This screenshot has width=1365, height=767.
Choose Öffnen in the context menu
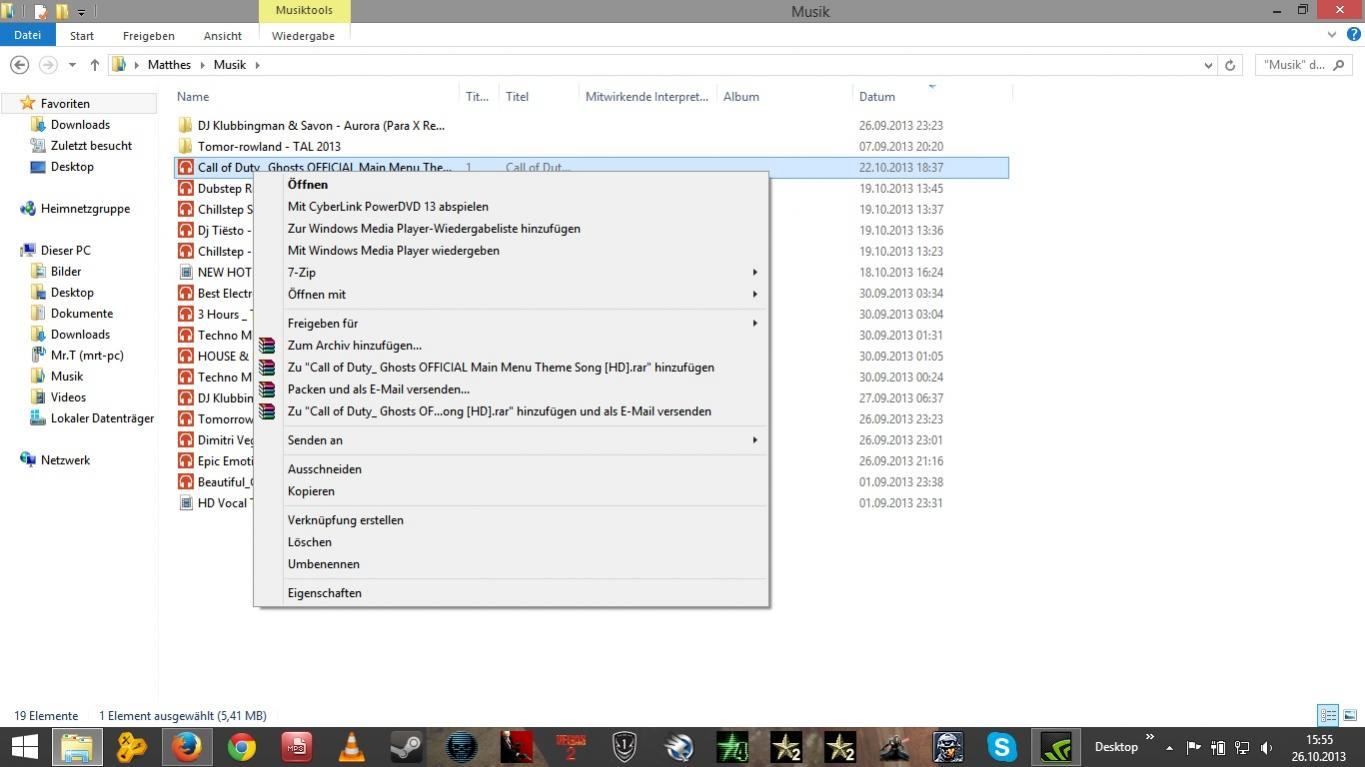click(x=307, y=184)
